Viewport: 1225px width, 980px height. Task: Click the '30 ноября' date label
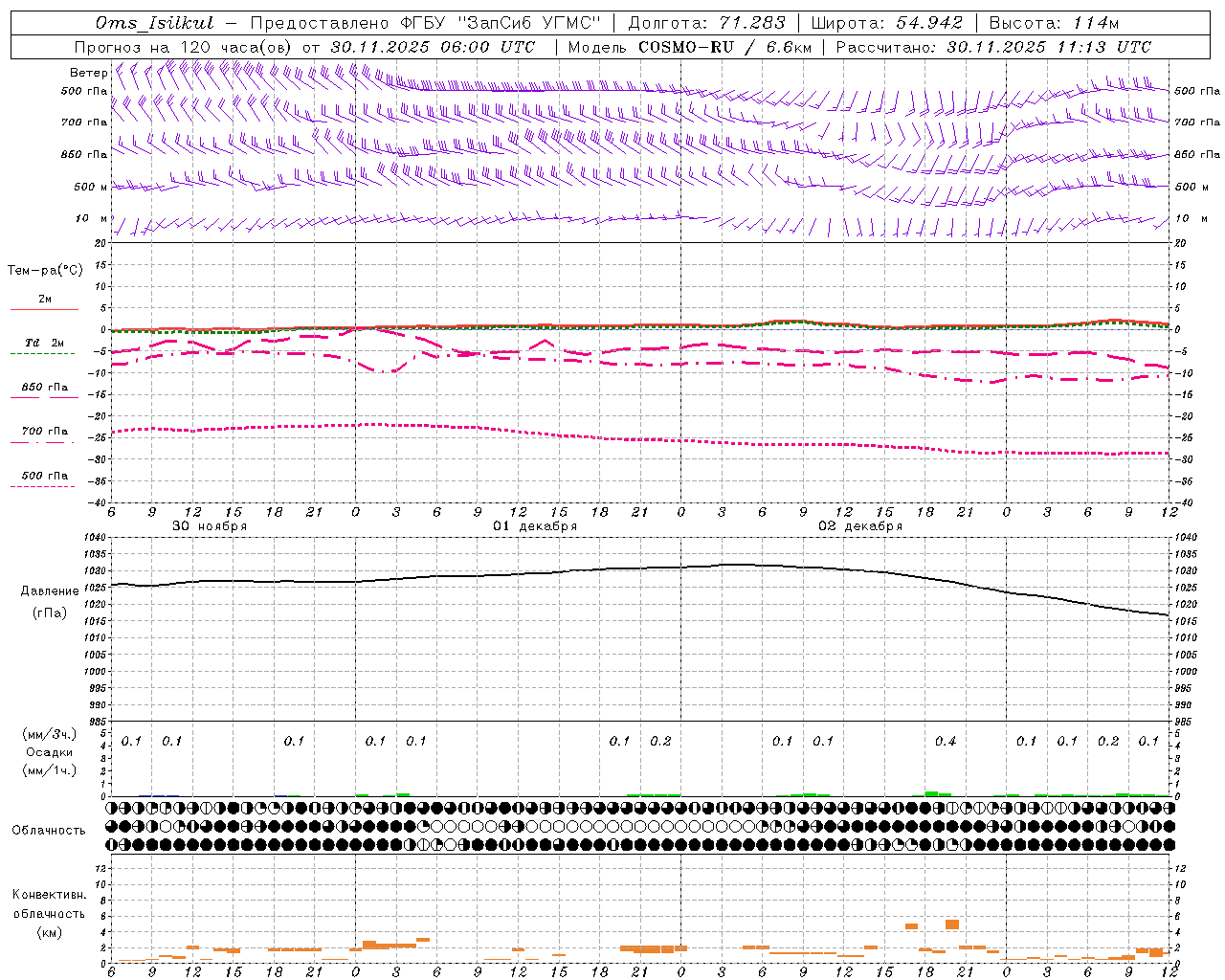point(210,526)
